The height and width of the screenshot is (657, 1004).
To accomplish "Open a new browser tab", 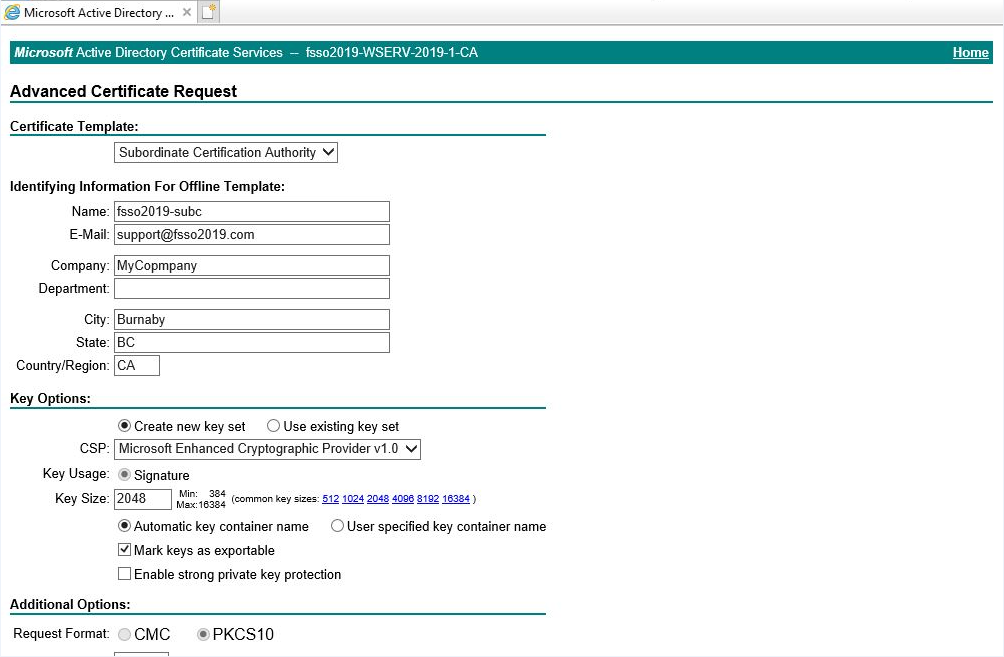I will (209, 12).
